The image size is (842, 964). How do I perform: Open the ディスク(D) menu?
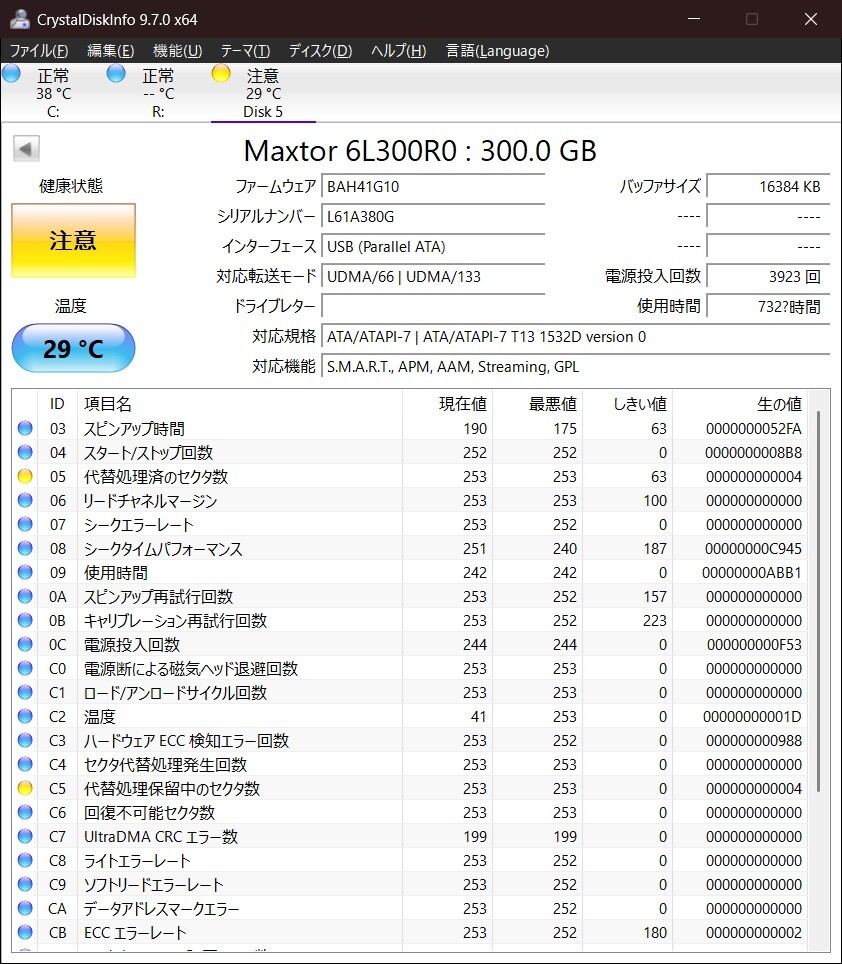320,50
